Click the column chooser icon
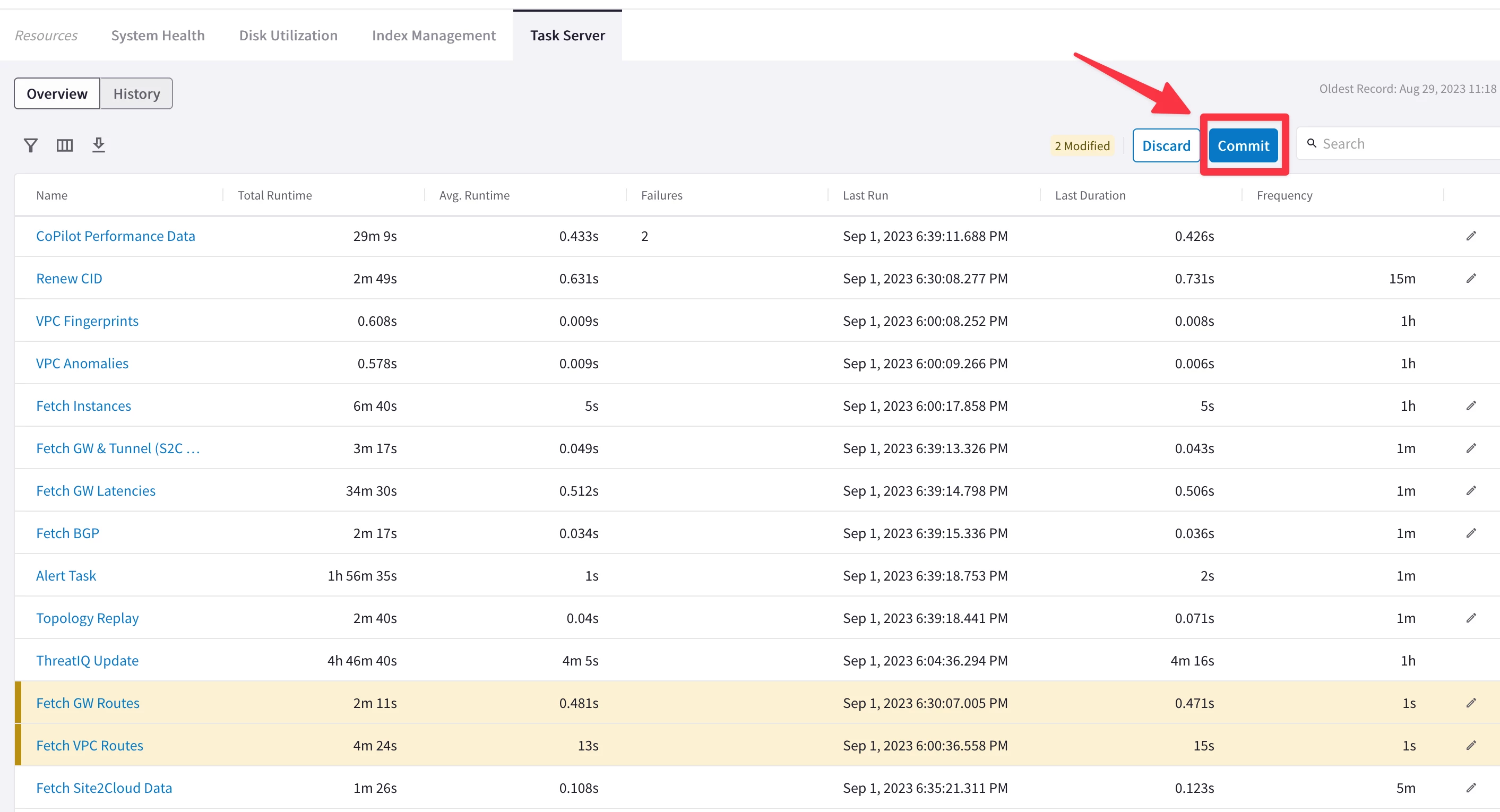1500x812 pixels. 65,145
